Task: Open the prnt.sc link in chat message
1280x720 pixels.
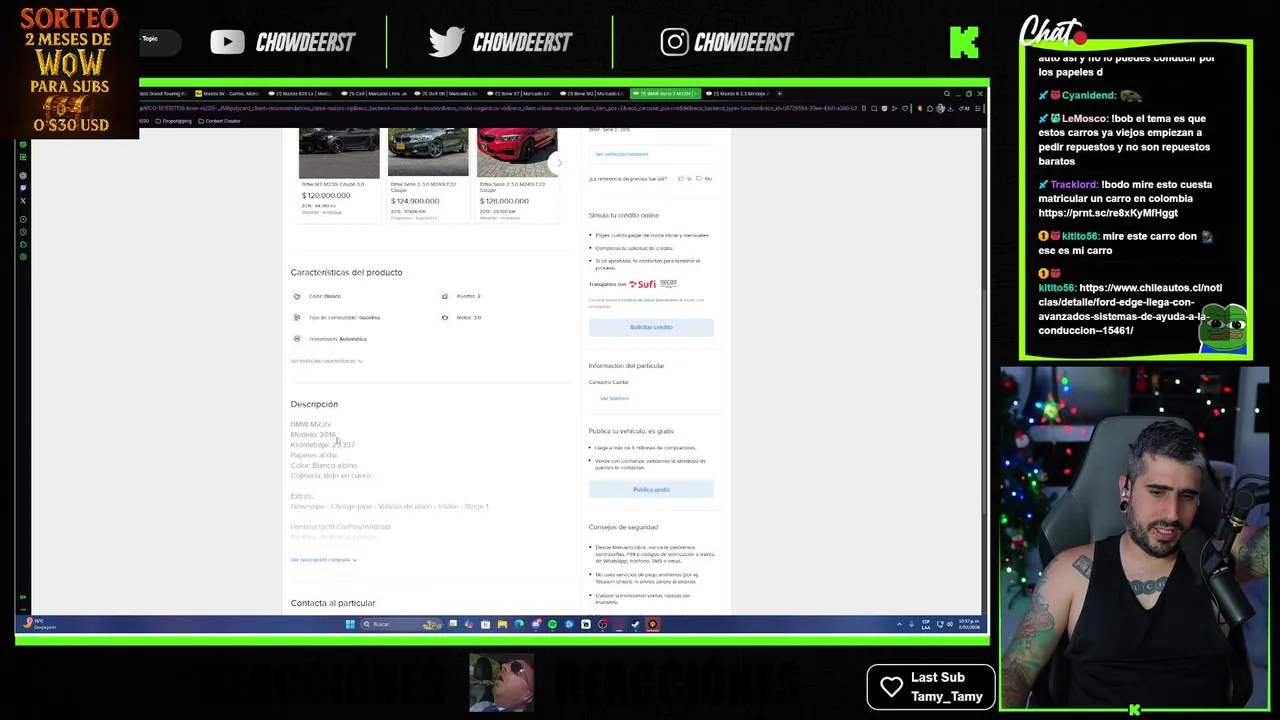Action: tap(1108, 213)
